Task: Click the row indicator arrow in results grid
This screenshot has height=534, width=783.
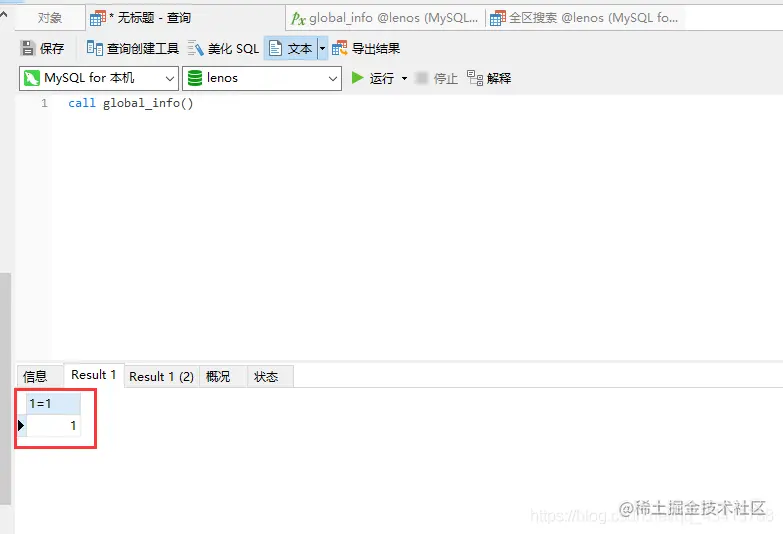Action: [21, 426]
